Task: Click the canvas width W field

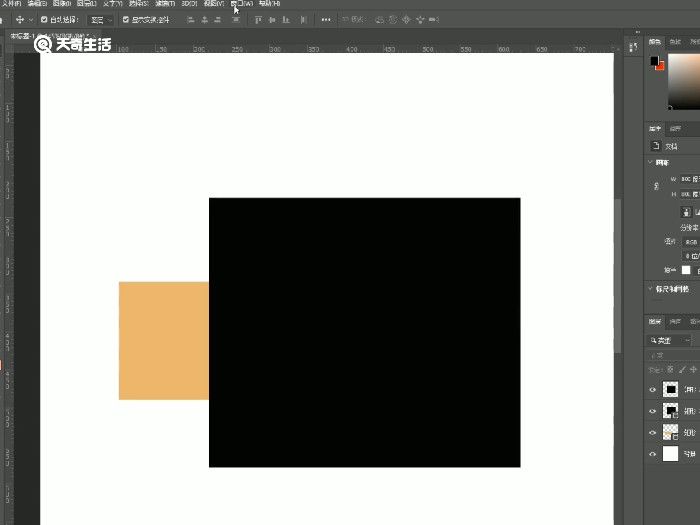Action: (690, 179)
